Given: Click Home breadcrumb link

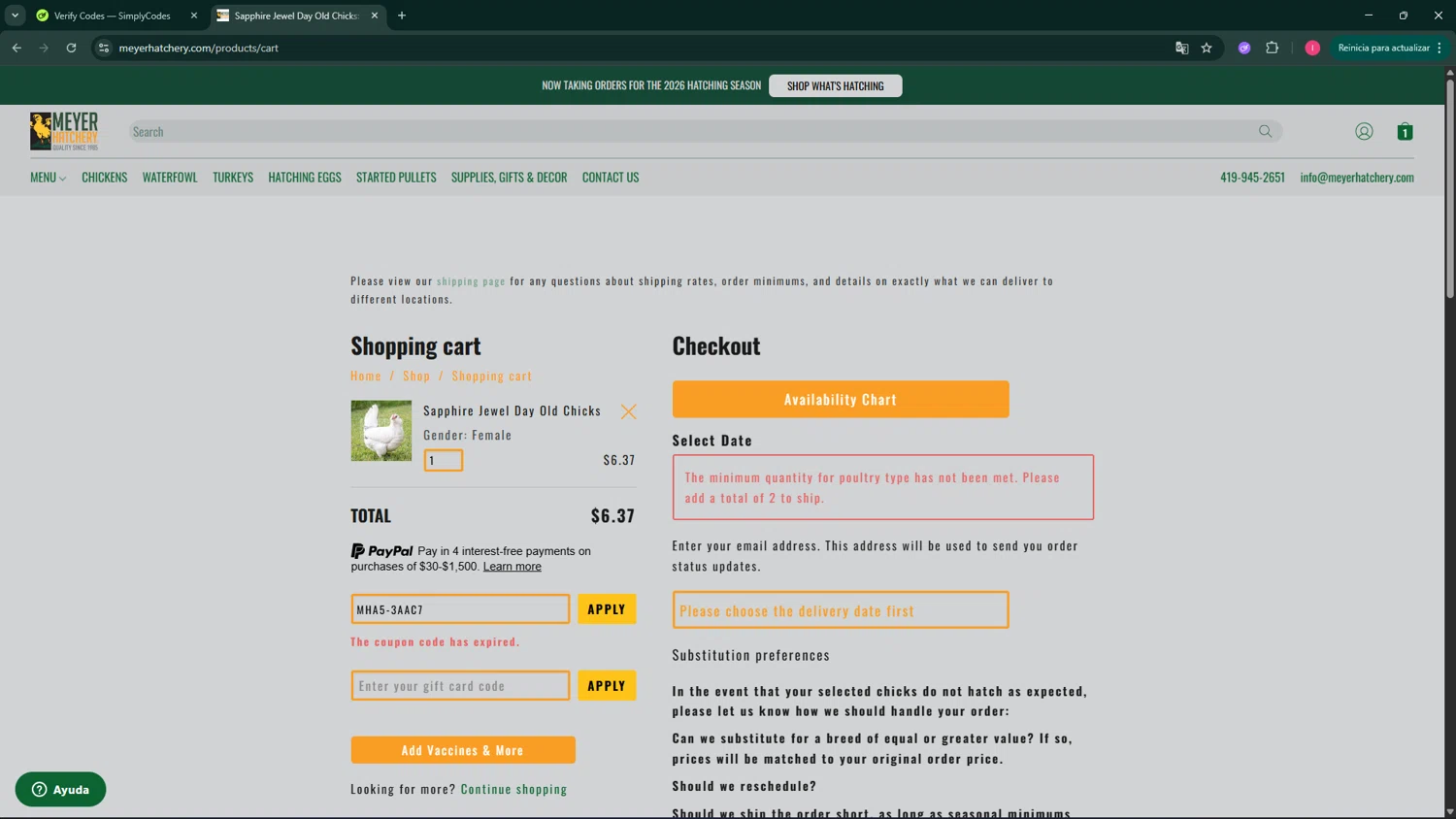Looking at the screenshot, I should (x=366, y=376).
